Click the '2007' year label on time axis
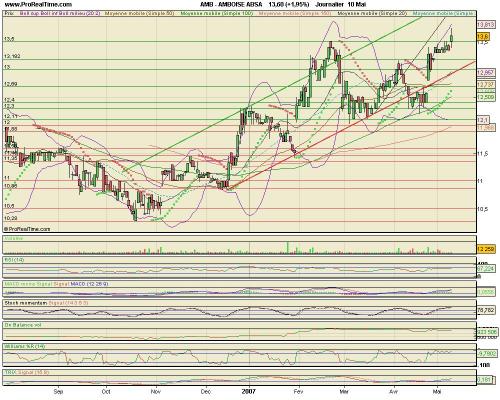Viewport: 500px width, 400px height. [249, 391]
